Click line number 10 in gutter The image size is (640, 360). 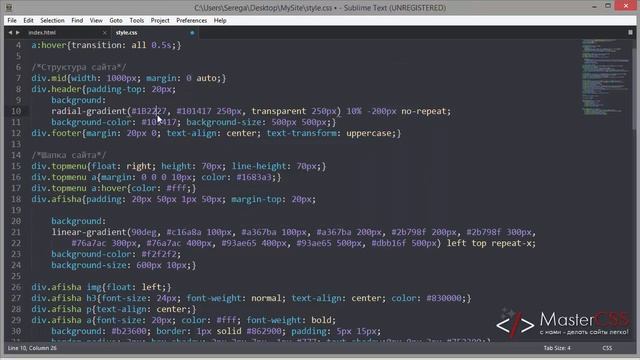[x=16, y=111]
